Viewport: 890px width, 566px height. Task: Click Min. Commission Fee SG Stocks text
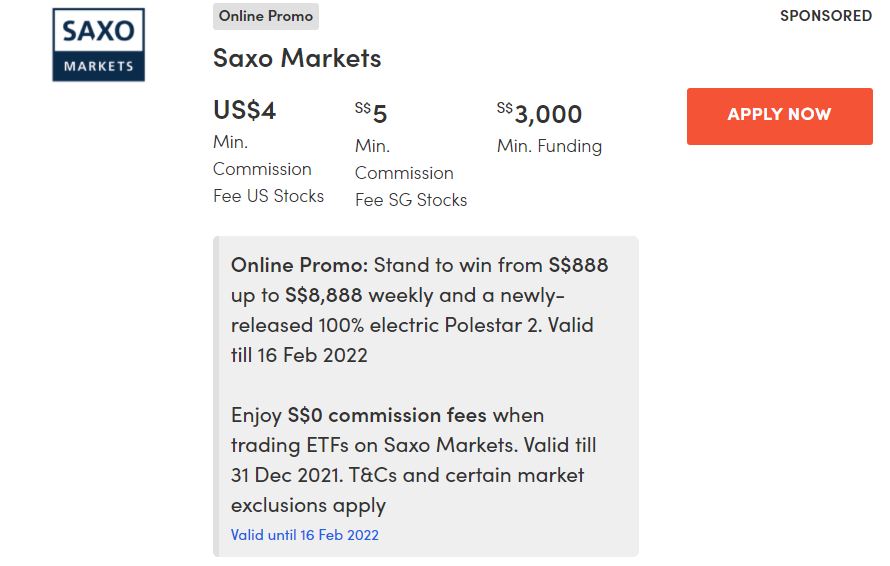coord(410,173)
